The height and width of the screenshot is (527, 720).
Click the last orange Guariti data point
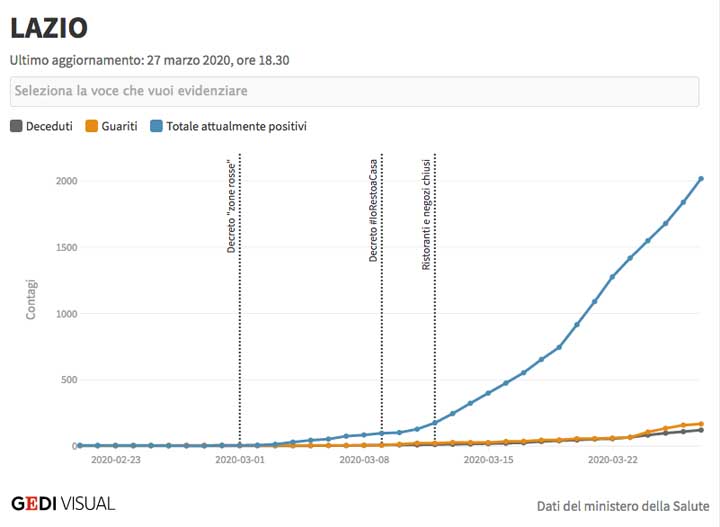701,424
